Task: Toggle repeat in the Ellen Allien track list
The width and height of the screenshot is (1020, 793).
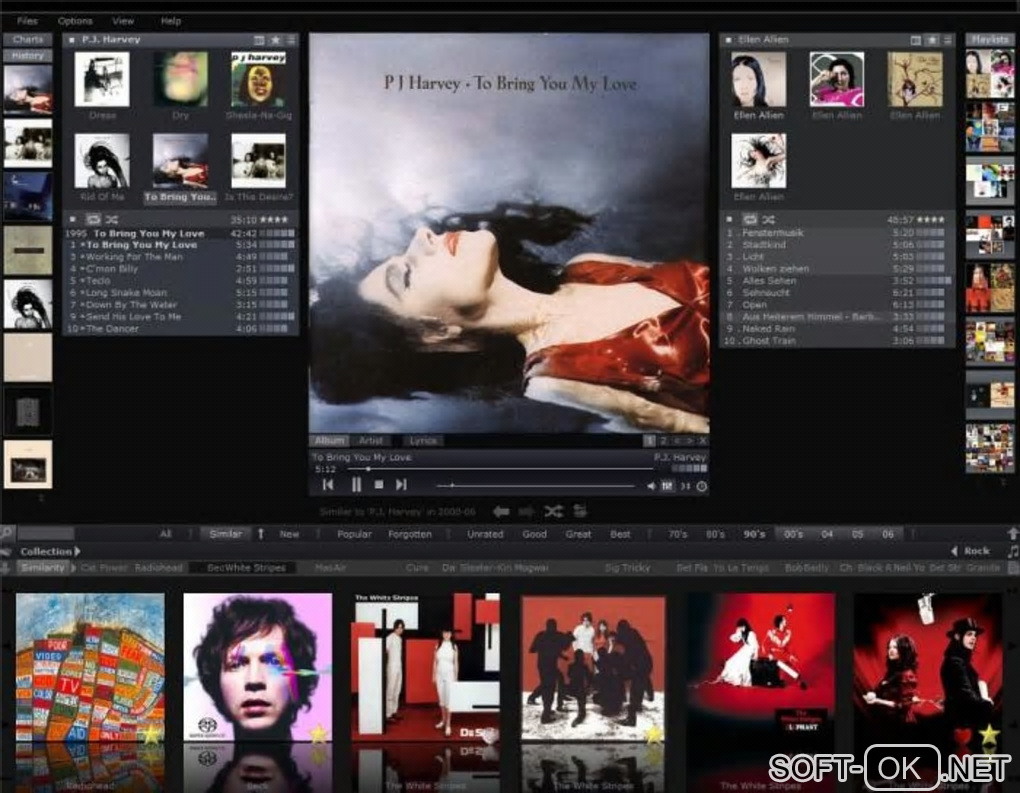Action: click(x=750, y=219)
